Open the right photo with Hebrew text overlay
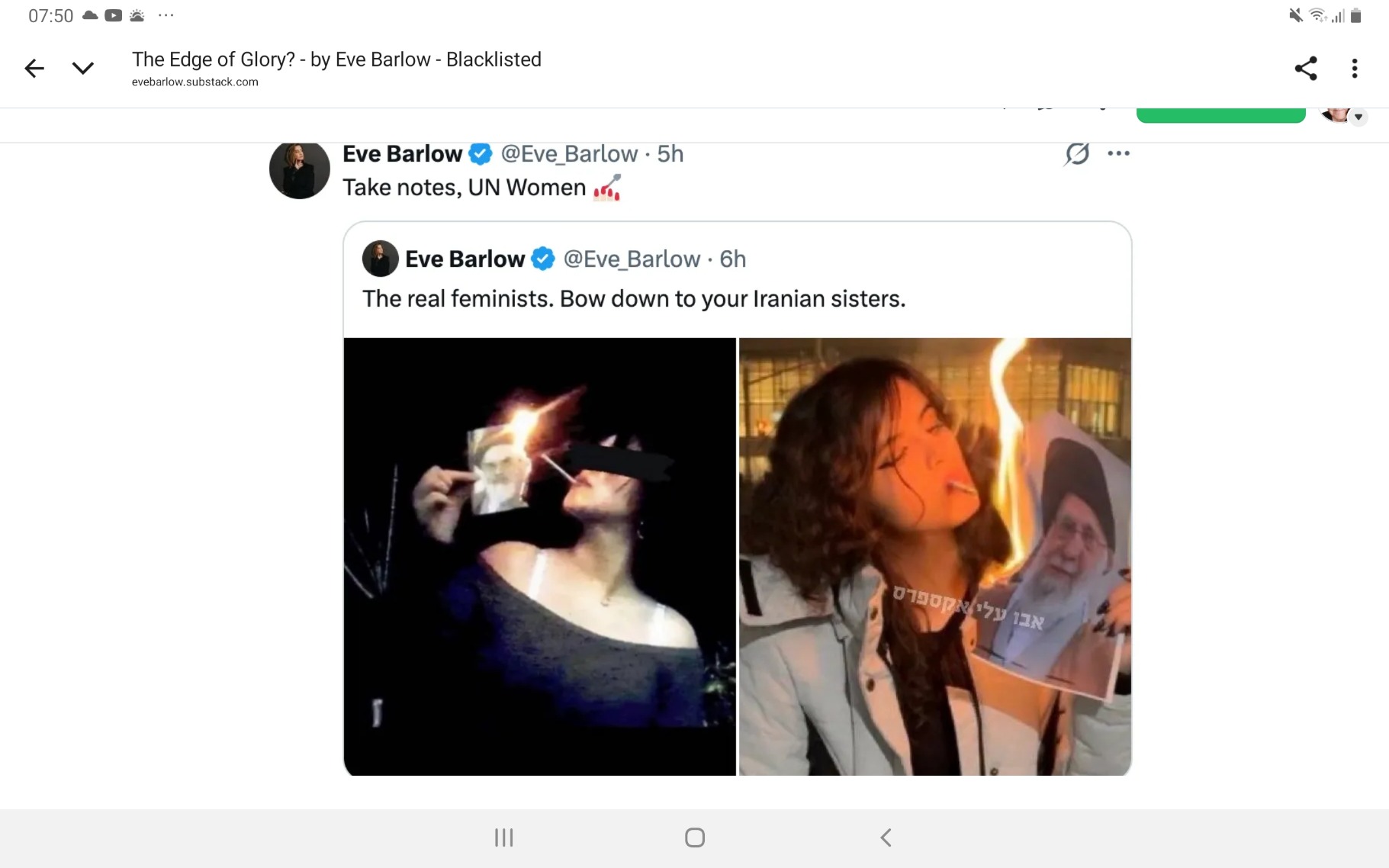The width and height of the screenshot is (1389, 868). (934, 557)
